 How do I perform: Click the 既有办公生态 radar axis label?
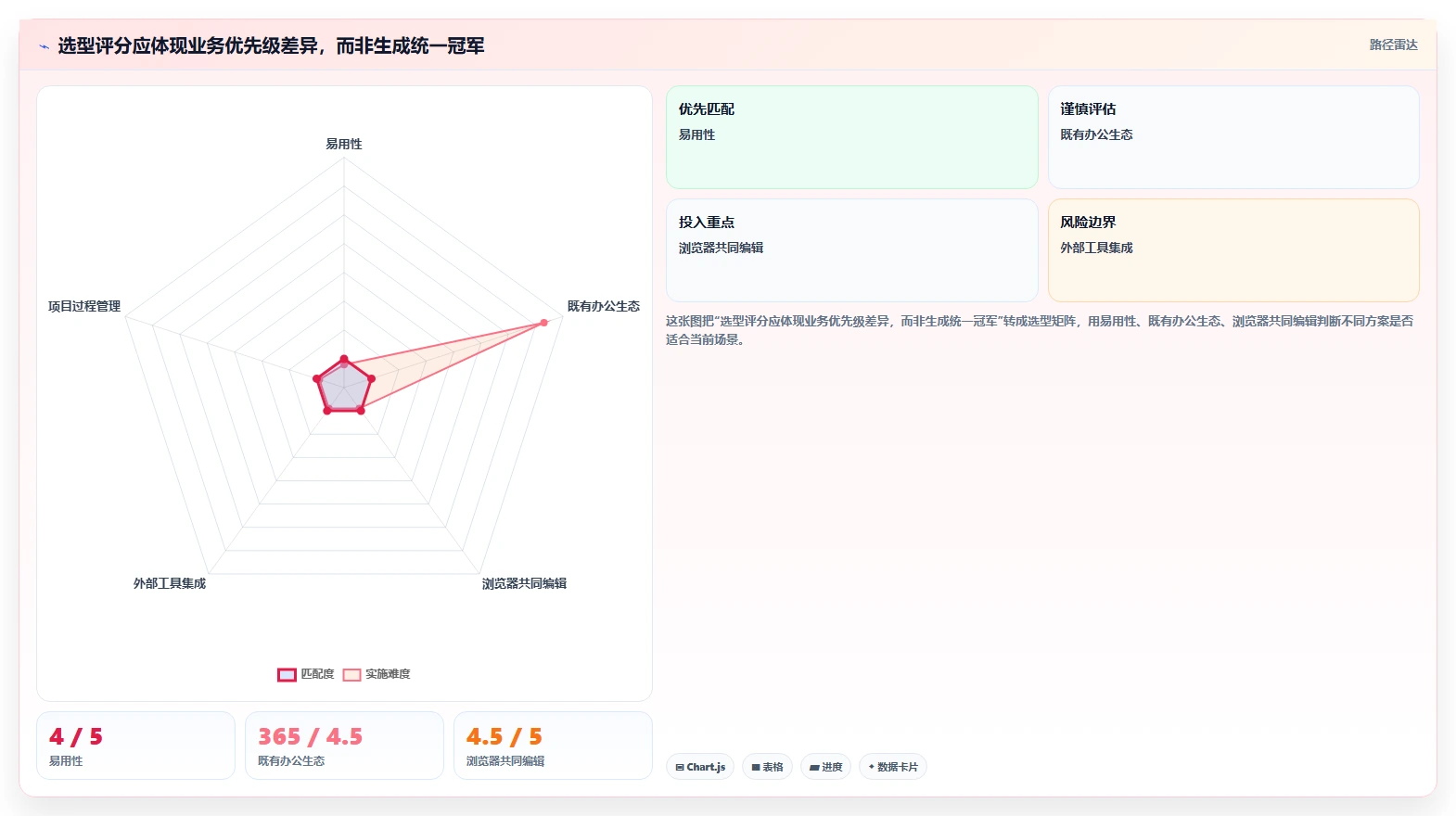[x=604, y=306]
